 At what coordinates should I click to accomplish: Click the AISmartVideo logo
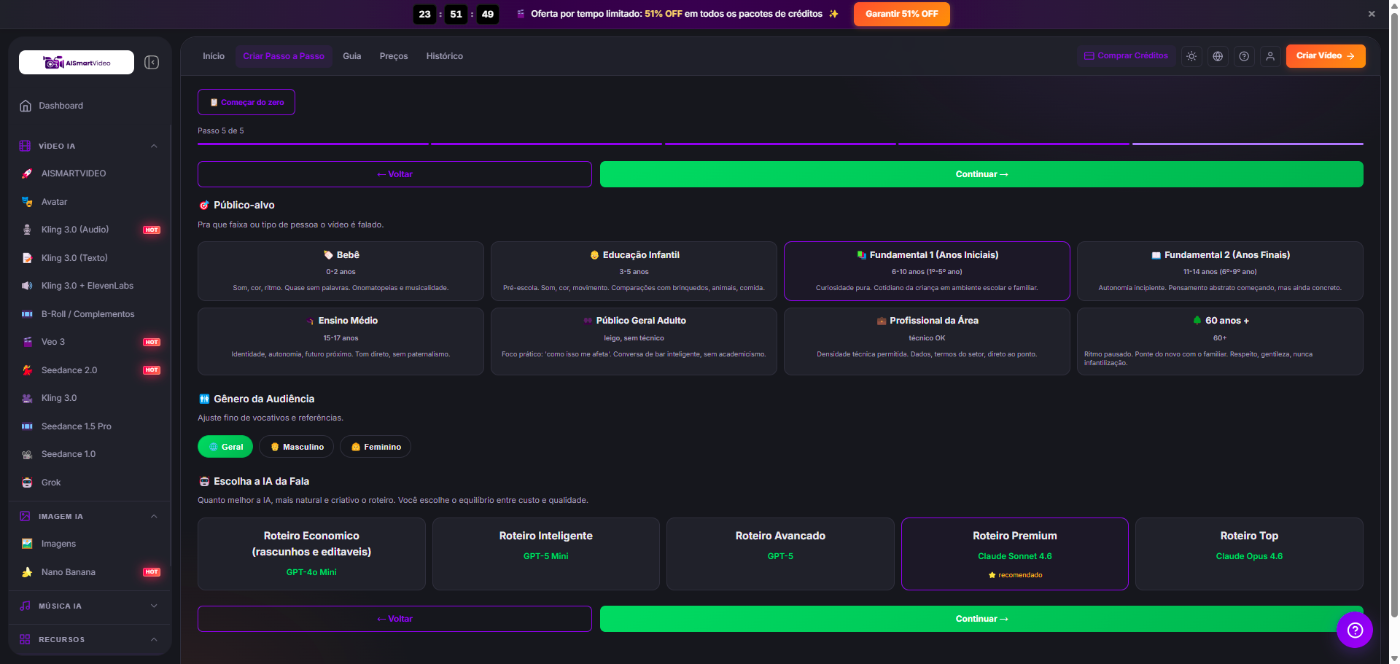76,62
